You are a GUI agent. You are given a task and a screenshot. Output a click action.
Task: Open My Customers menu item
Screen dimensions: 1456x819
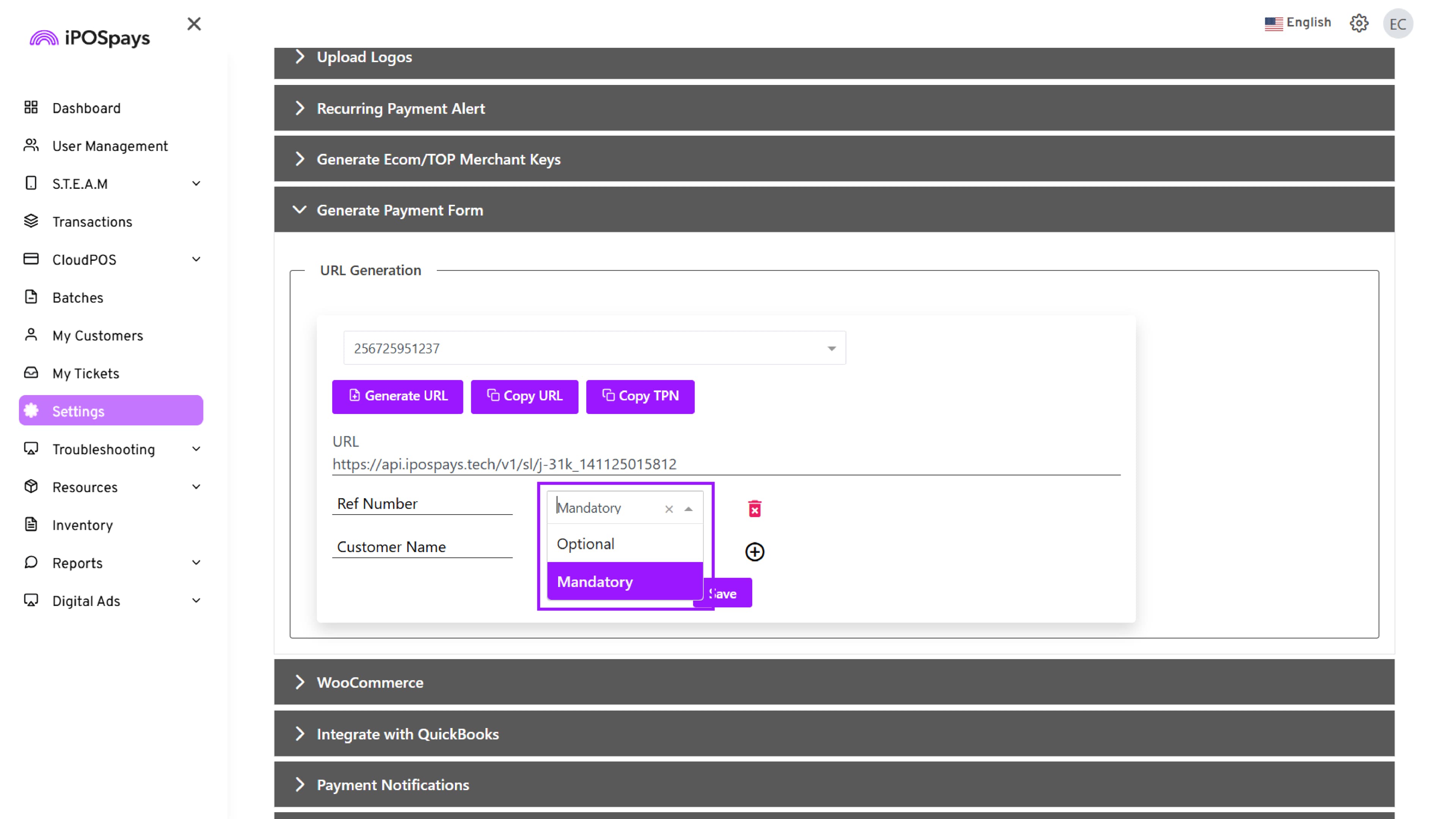(x=97, y=336)
